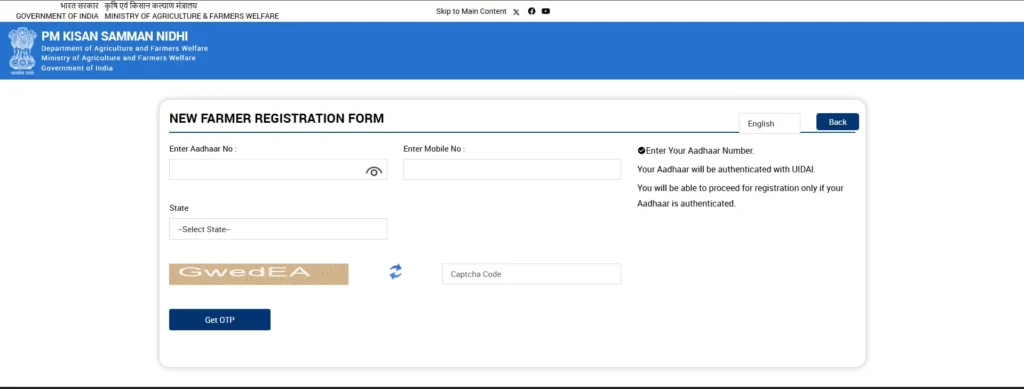Click the national emblem logo
The image size is (1024, 389).
click(22, 52)
